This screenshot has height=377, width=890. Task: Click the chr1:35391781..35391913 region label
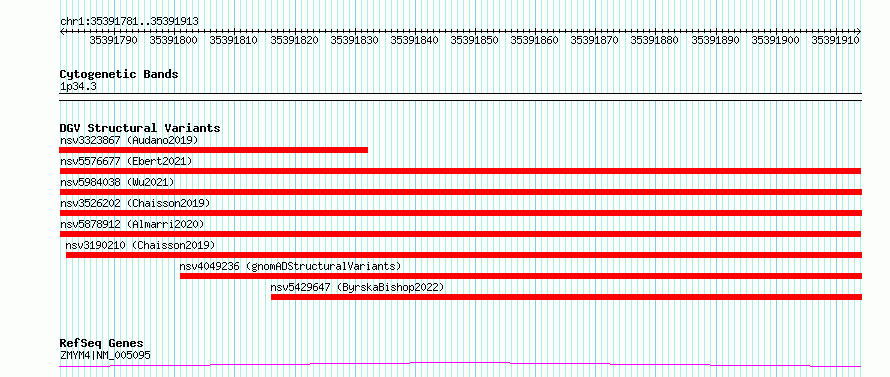pos(129,22)
